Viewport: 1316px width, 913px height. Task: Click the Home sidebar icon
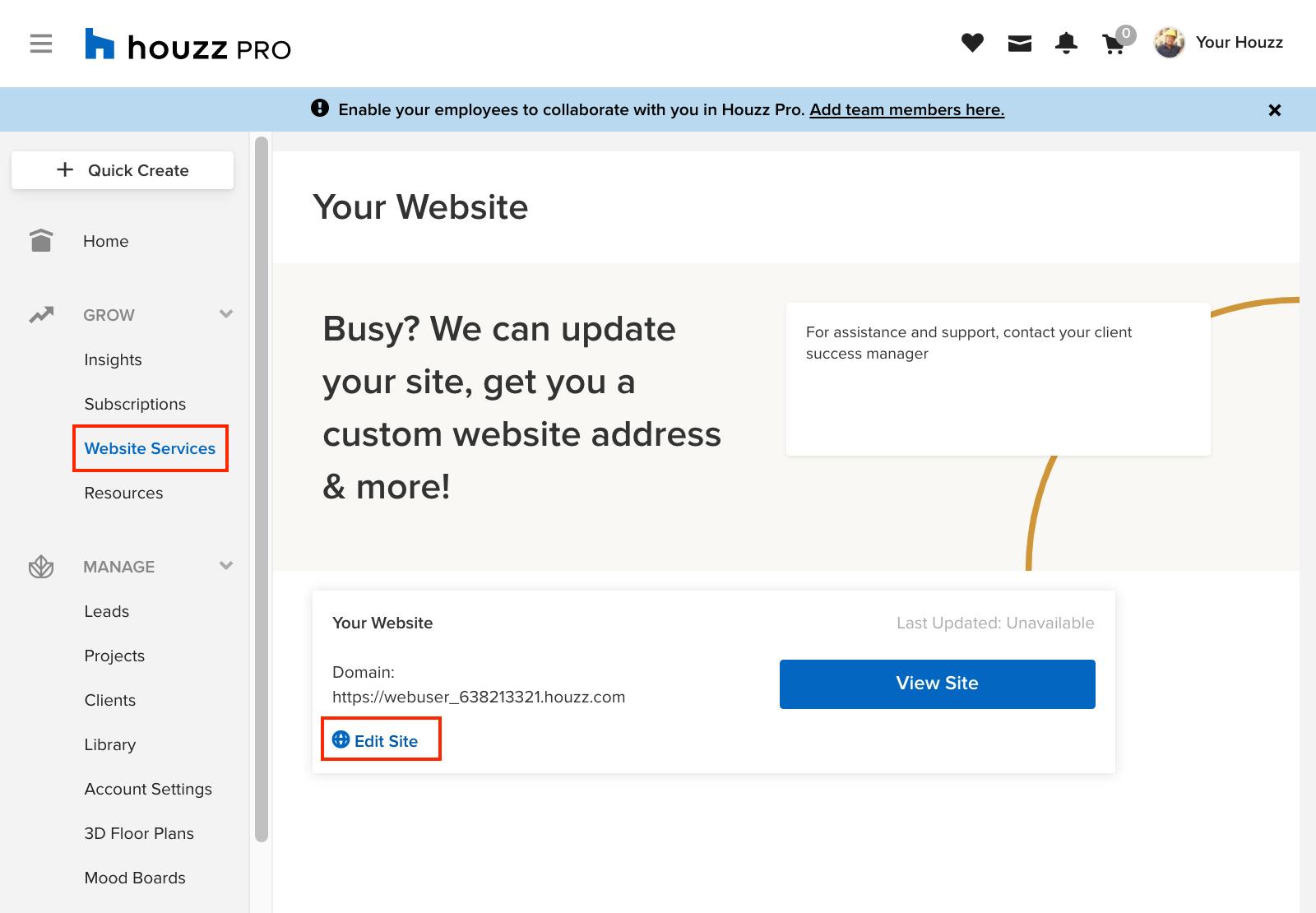click(41, 240)
